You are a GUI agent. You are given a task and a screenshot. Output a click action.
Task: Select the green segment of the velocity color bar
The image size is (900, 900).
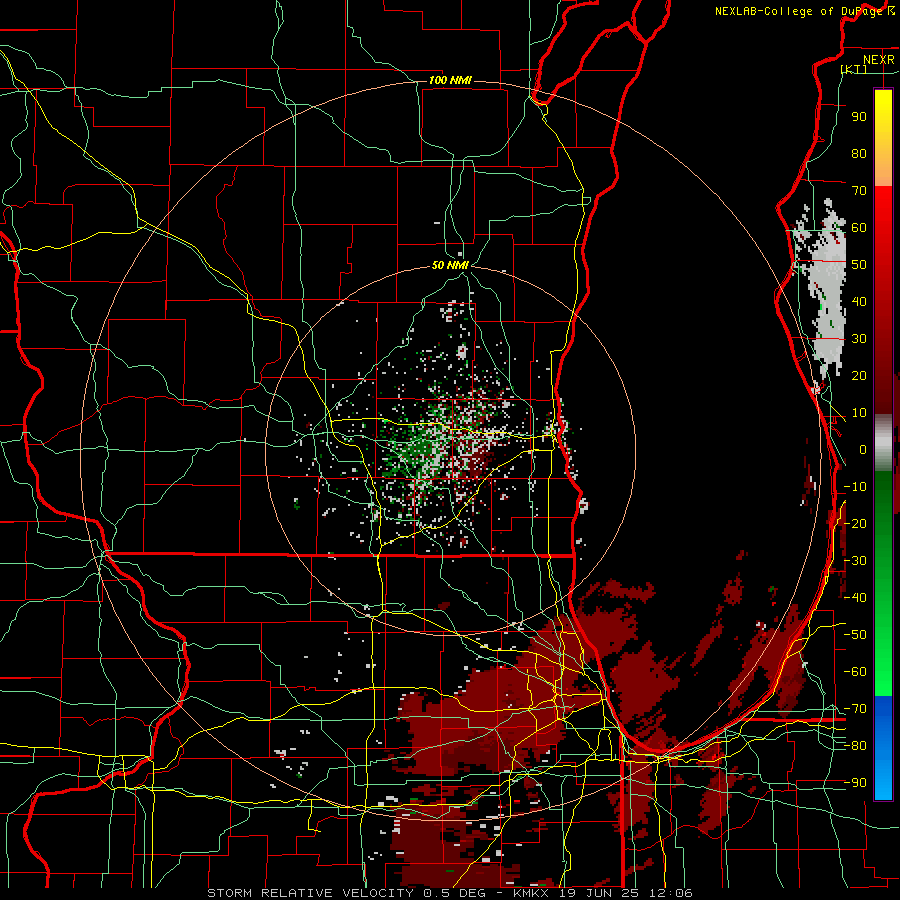883,583
